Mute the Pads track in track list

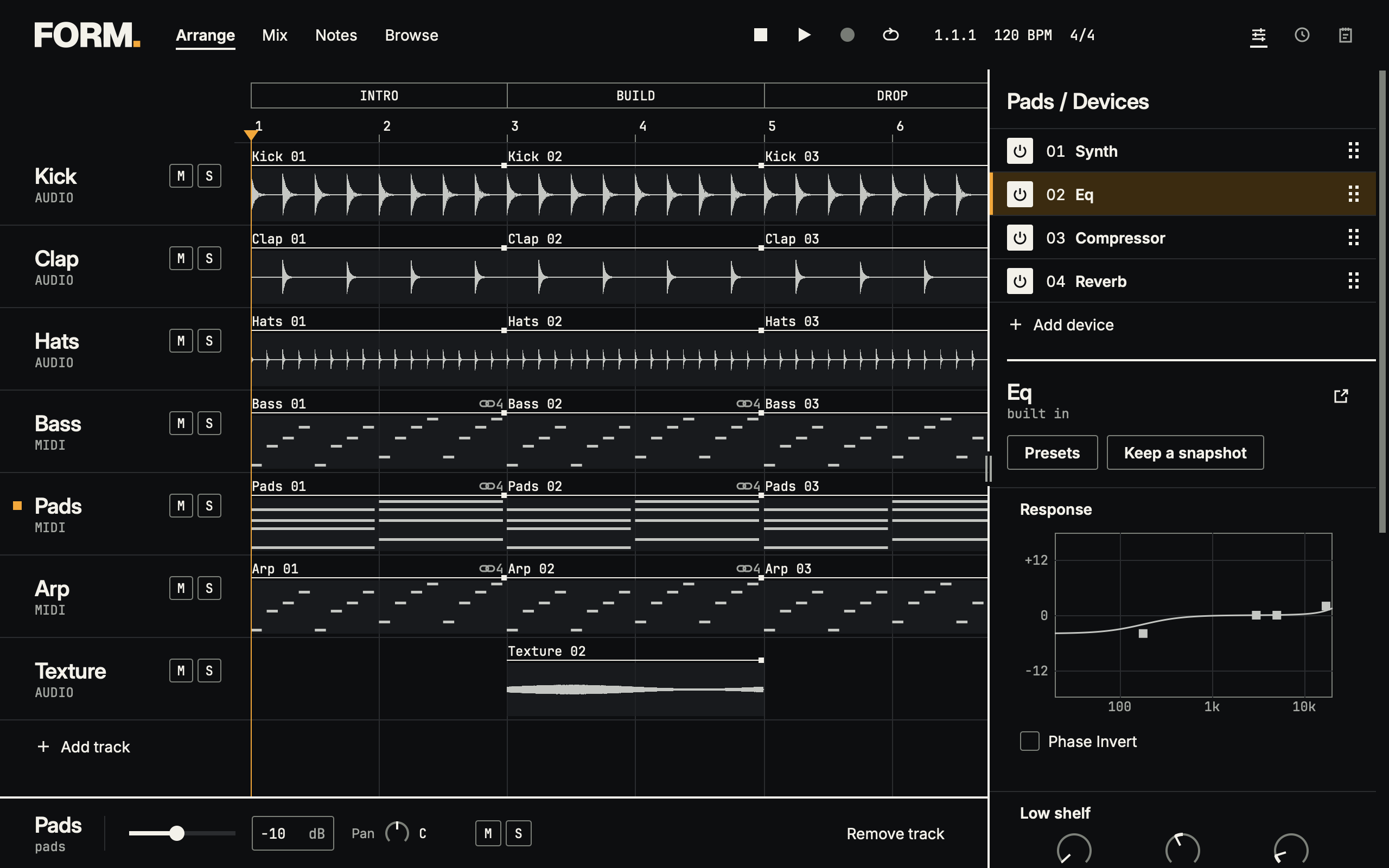tap(181, 506)
